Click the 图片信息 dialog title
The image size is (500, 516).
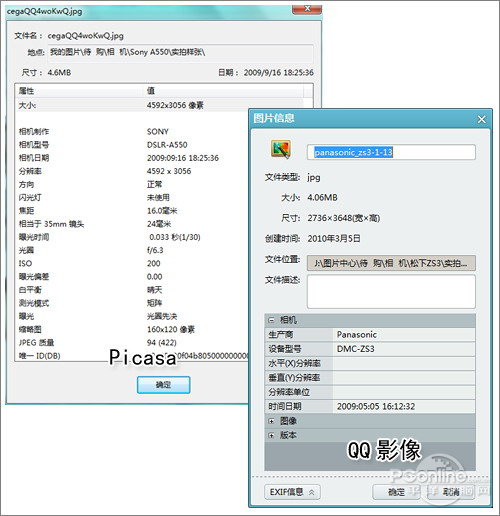(x=274, y=118)
